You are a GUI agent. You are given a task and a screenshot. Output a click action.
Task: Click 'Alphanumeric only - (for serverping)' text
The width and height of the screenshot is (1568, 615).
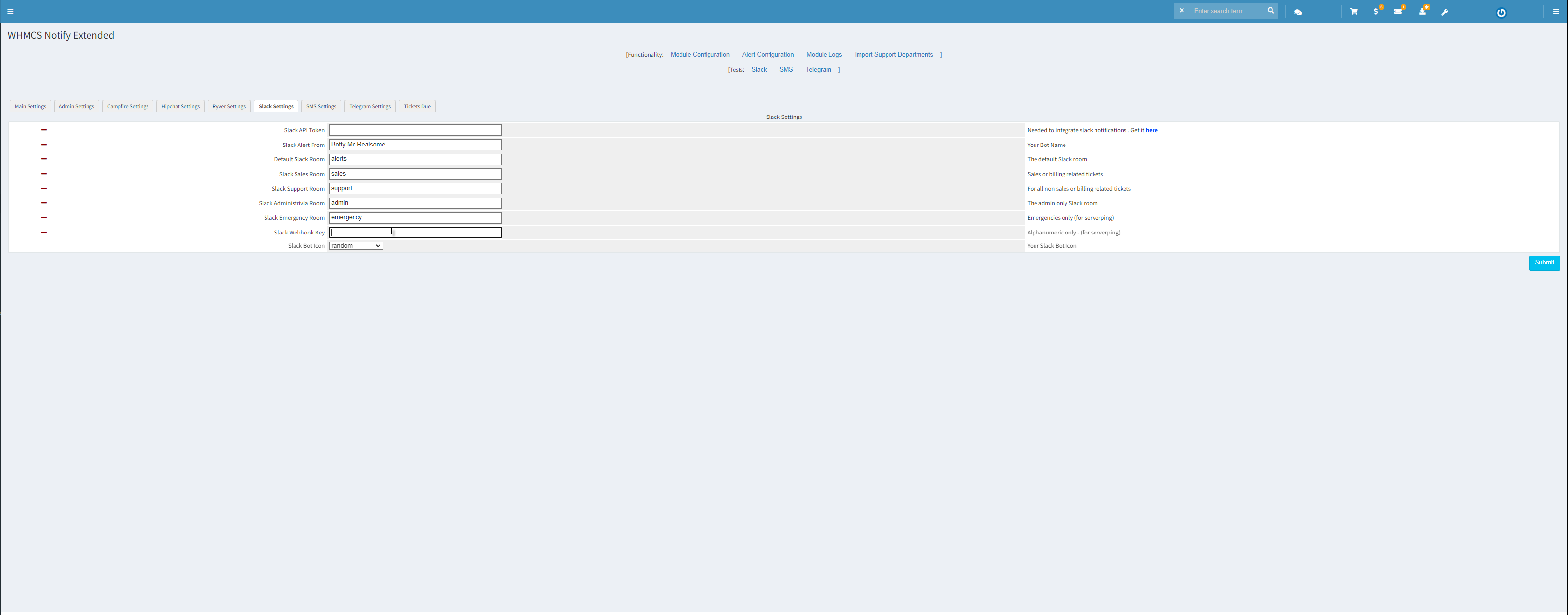(1074, 233)
